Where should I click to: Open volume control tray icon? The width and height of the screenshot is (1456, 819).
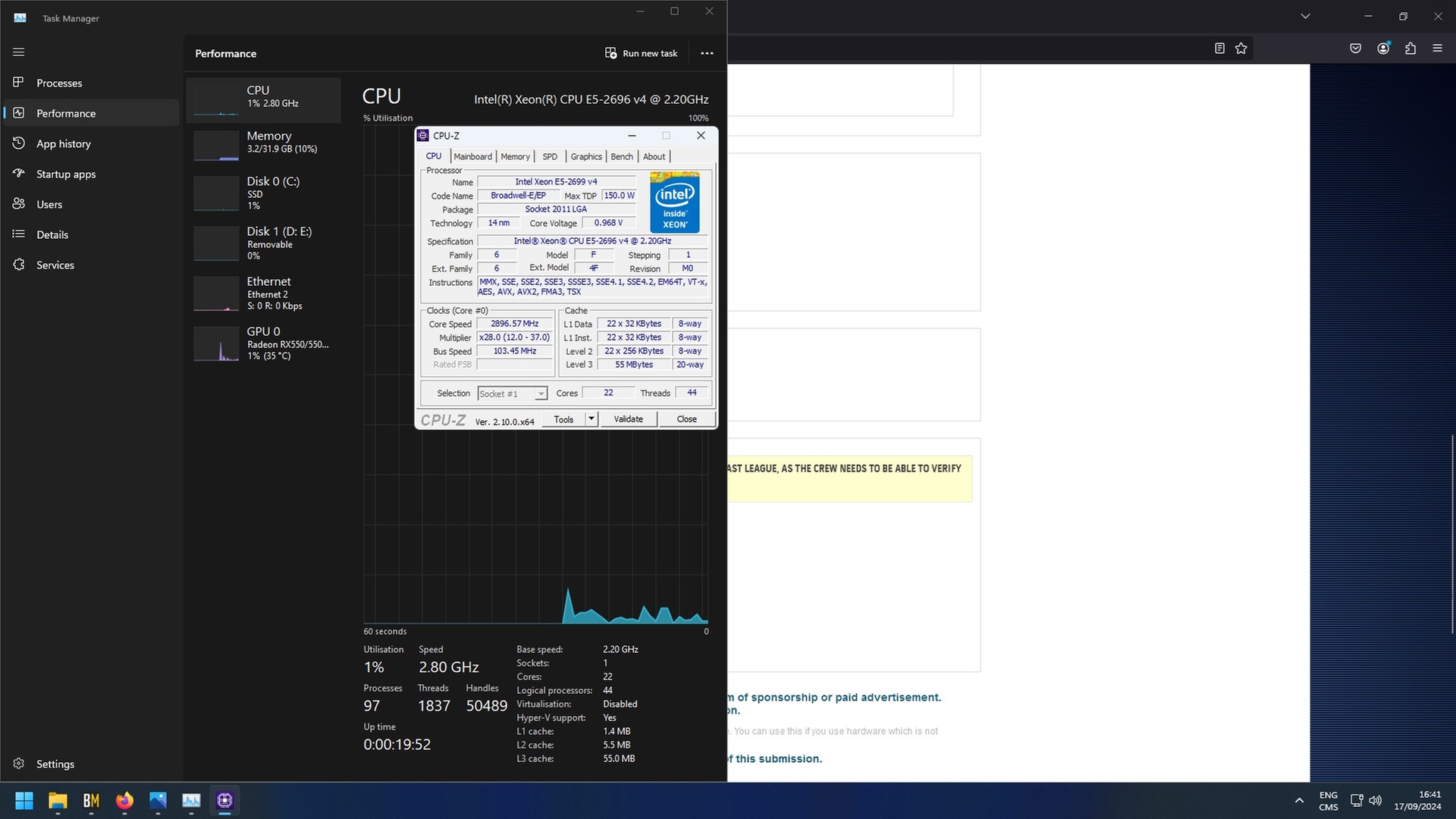(1375, 800)
